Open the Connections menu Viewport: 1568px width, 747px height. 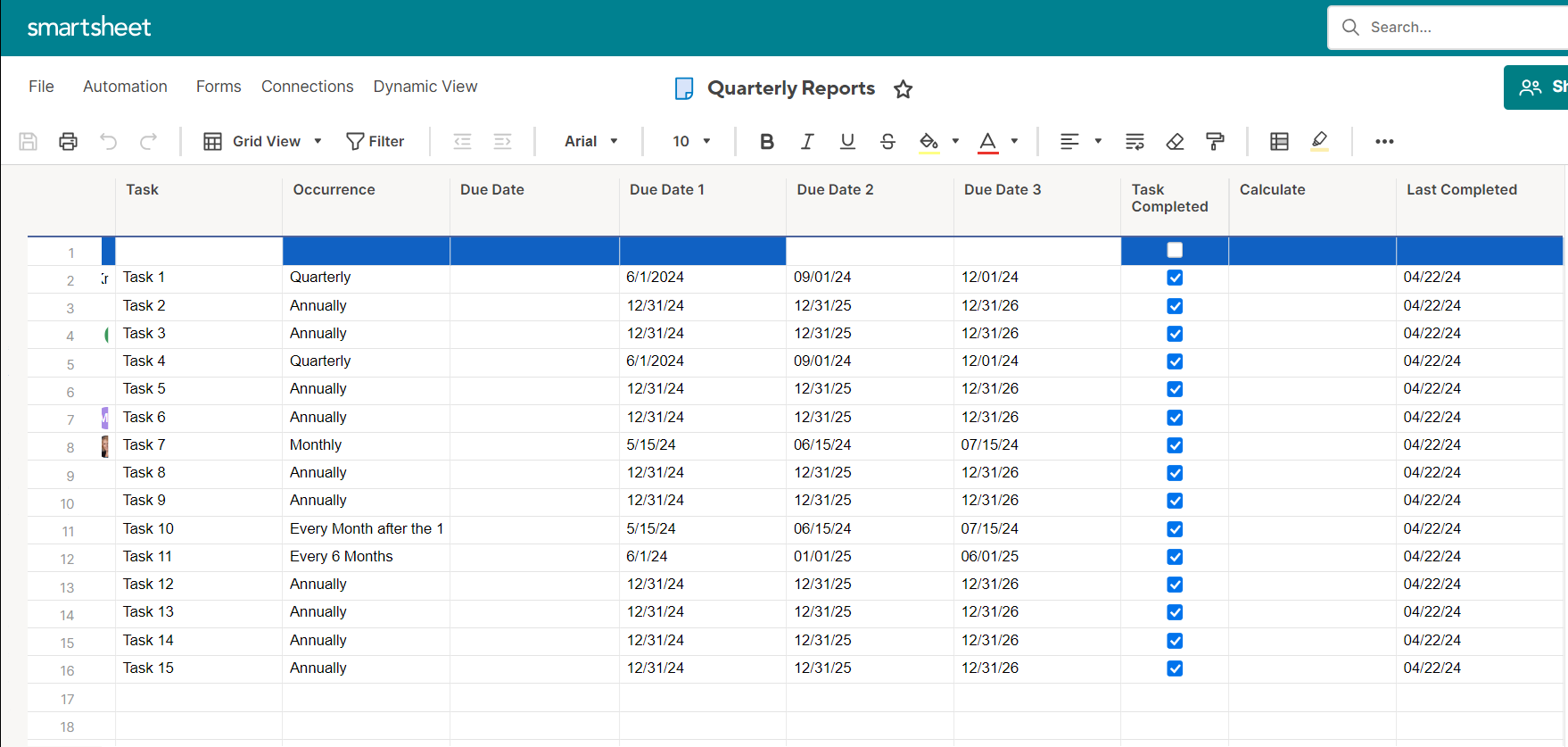pyautogui.click(x=307, y=87)
